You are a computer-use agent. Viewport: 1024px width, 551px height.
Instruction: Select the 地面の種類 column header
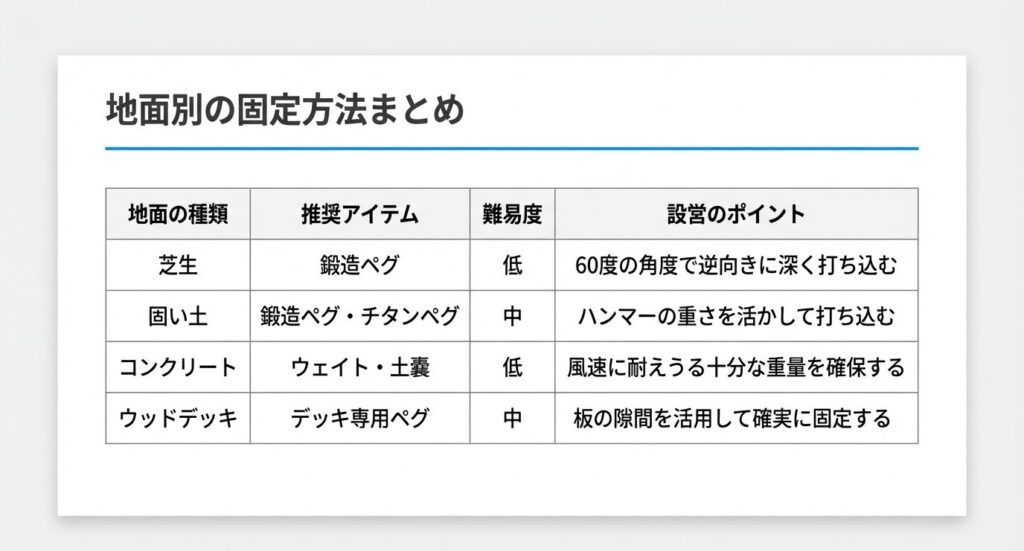[x=178, y=213]
